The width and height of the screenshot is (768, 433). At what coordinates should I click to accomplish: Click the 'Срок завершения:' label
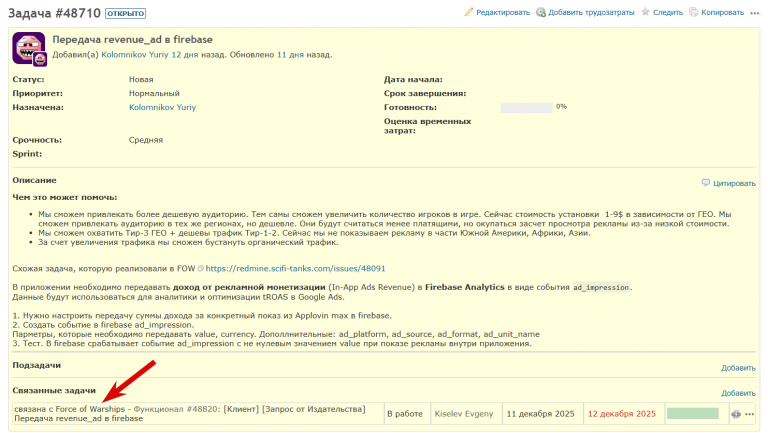[425, 93]
